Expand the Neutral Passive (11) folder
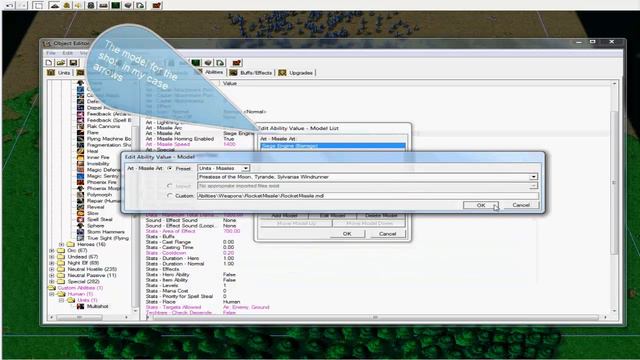This screenshot has width=640, height=360. 52,276
